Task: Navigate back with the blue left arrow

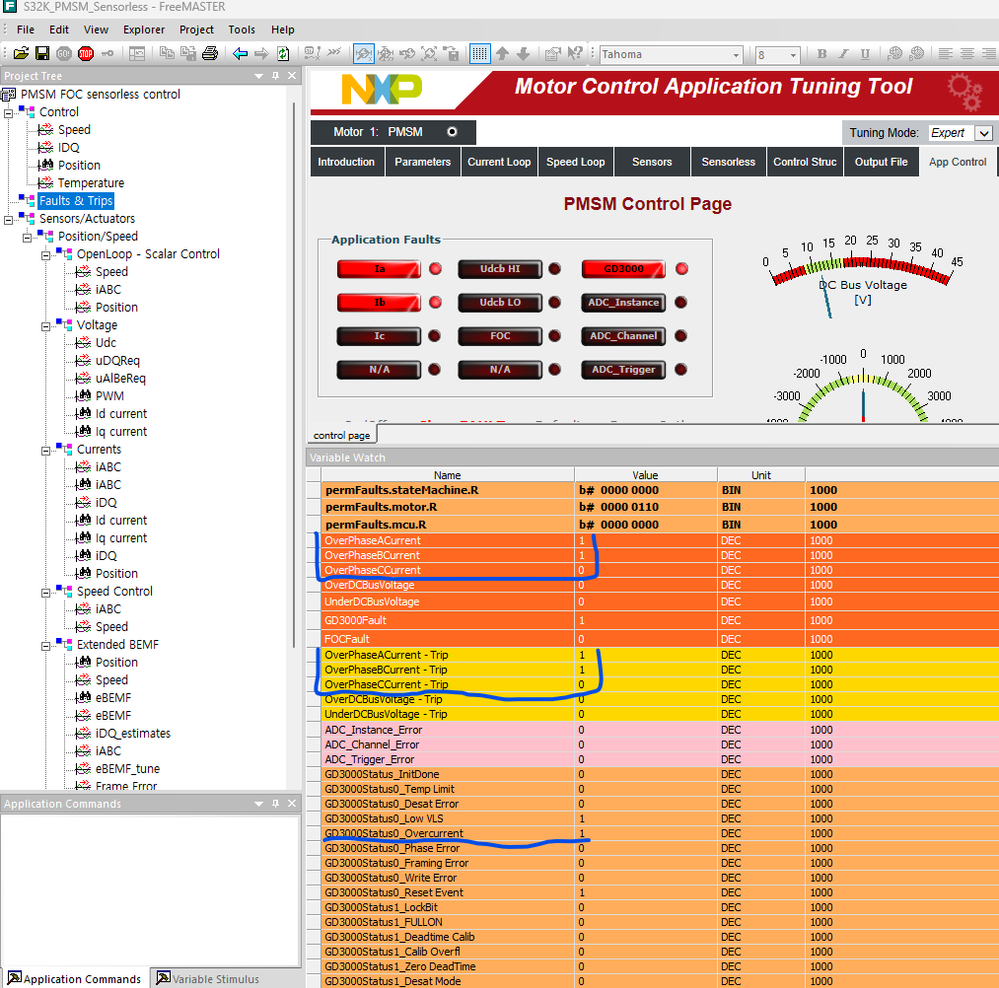Action: pos(240,54)
